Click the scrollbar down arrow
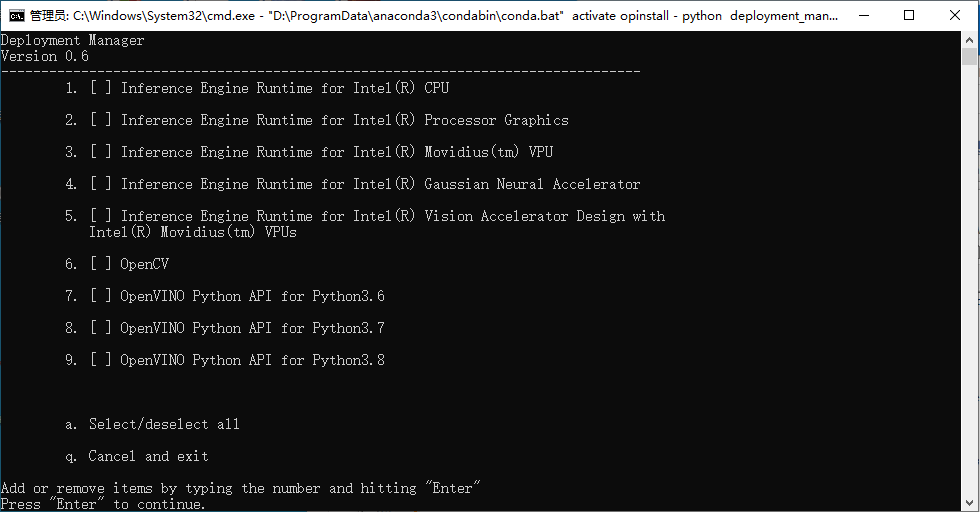The image size is (980, 512). click(x=969, y=503)
